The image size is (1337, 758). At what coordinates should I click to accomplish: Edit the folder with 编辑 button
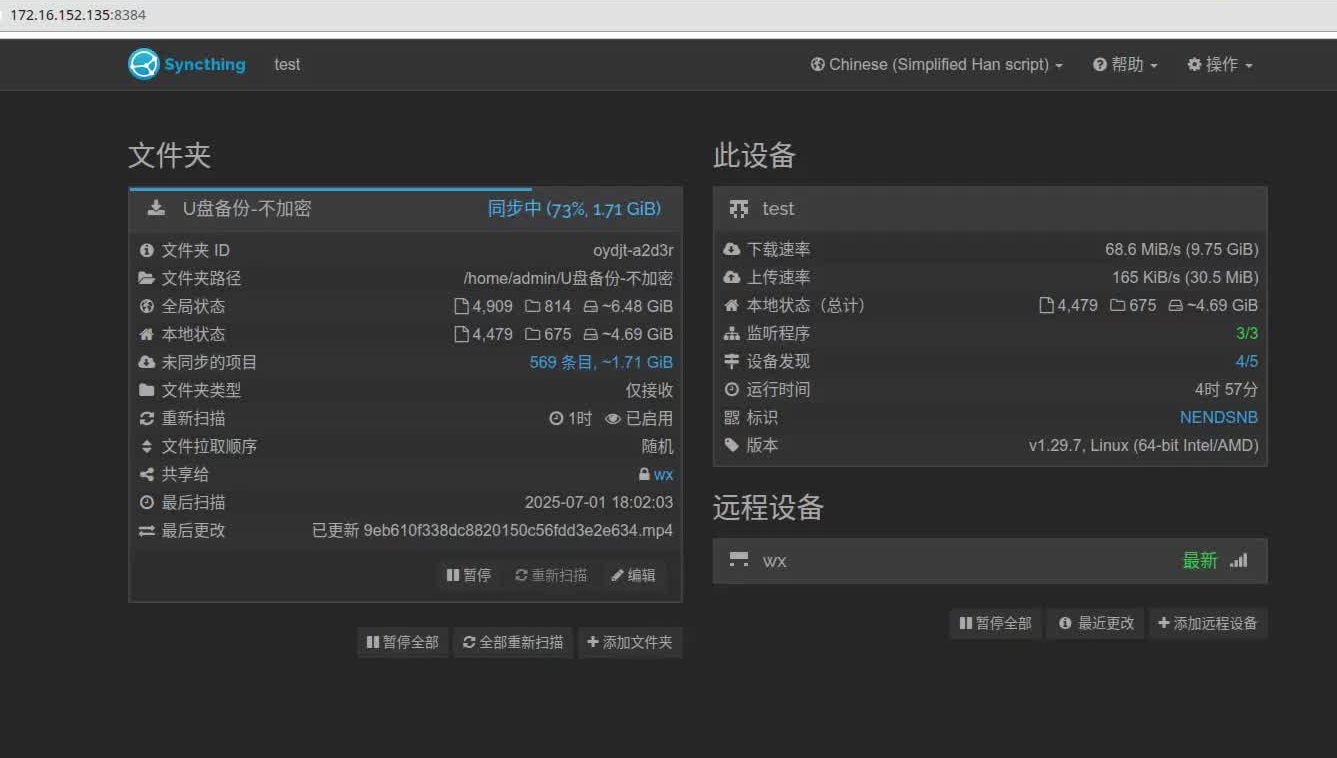pos(634,575)
